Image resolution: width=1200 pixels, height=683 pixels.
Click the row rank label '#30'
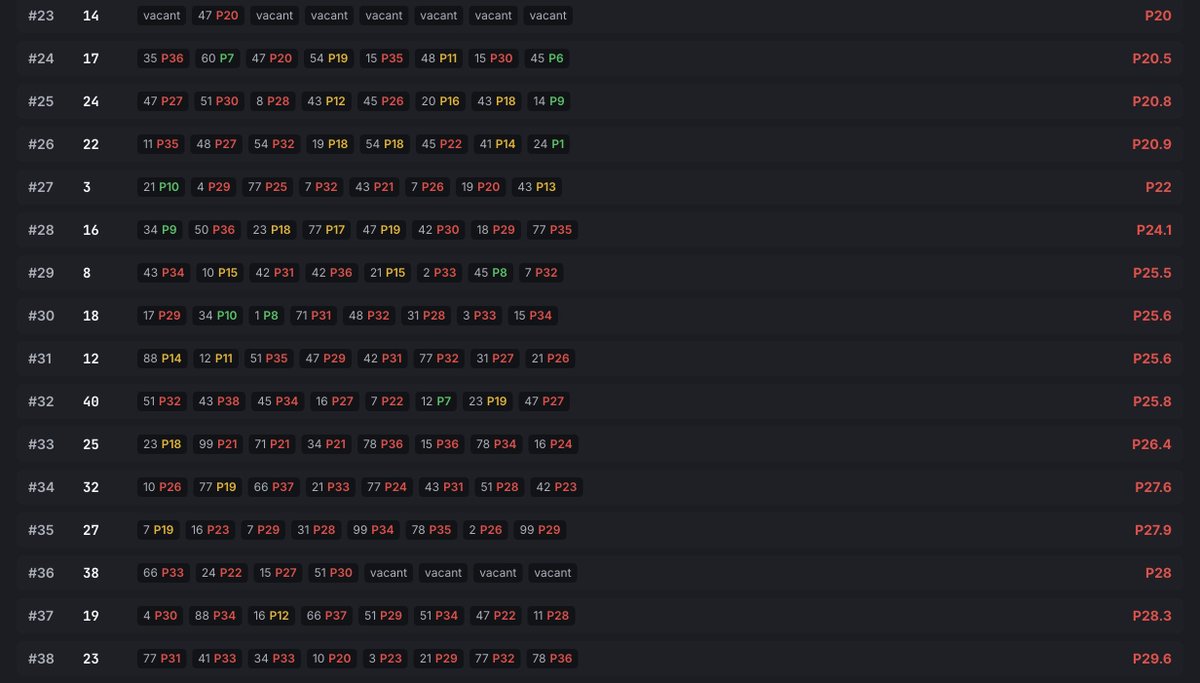(x=41, y=315)
